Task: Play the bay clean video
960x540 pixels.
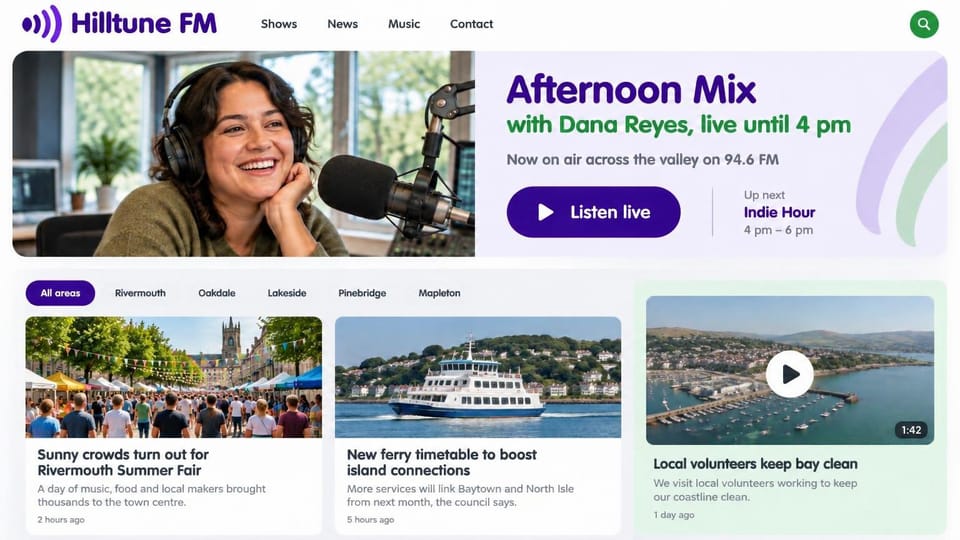Action: 789,373
